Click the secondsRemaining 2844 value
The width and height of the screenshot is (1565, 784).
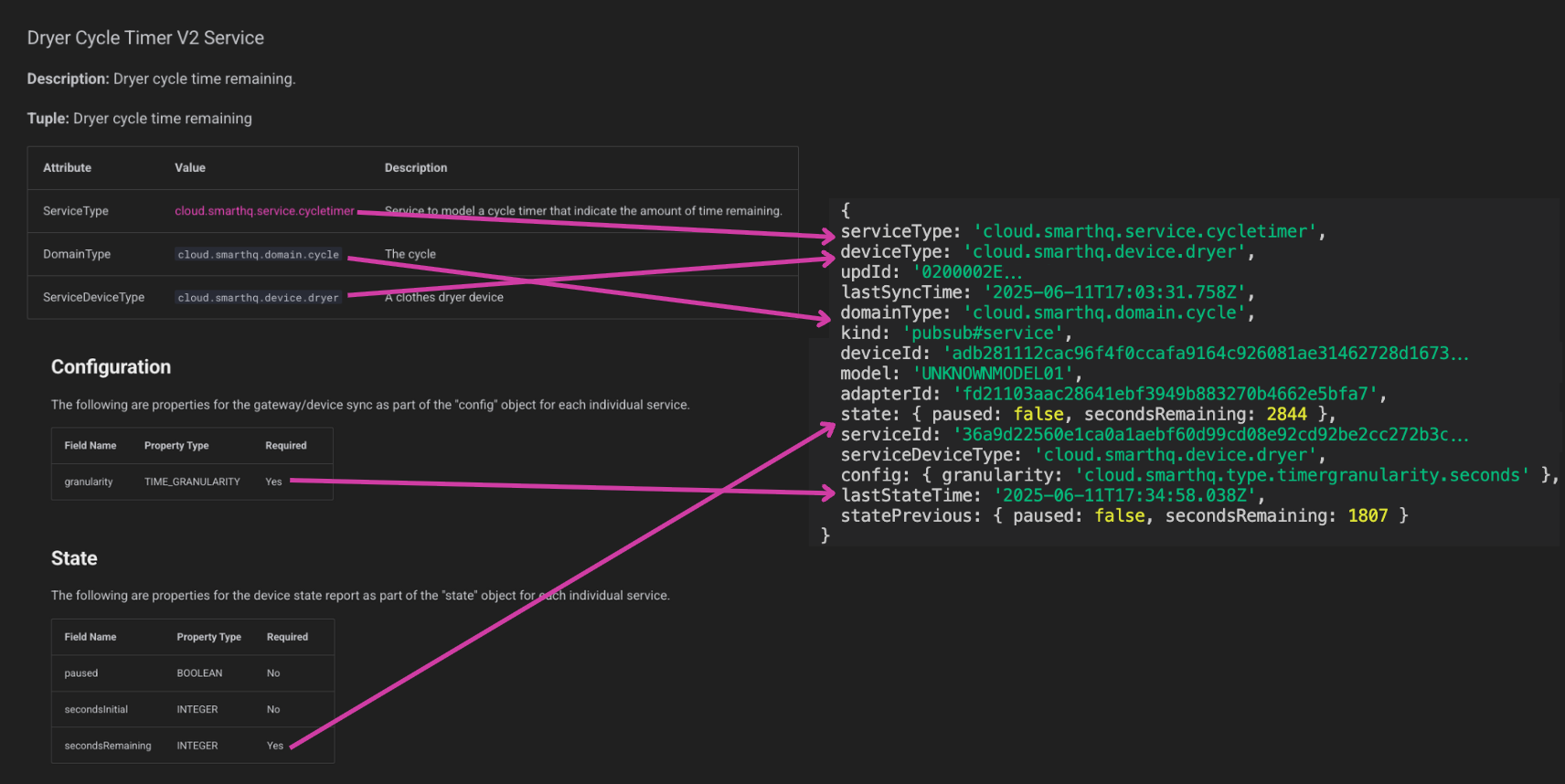coord(1286,415)
